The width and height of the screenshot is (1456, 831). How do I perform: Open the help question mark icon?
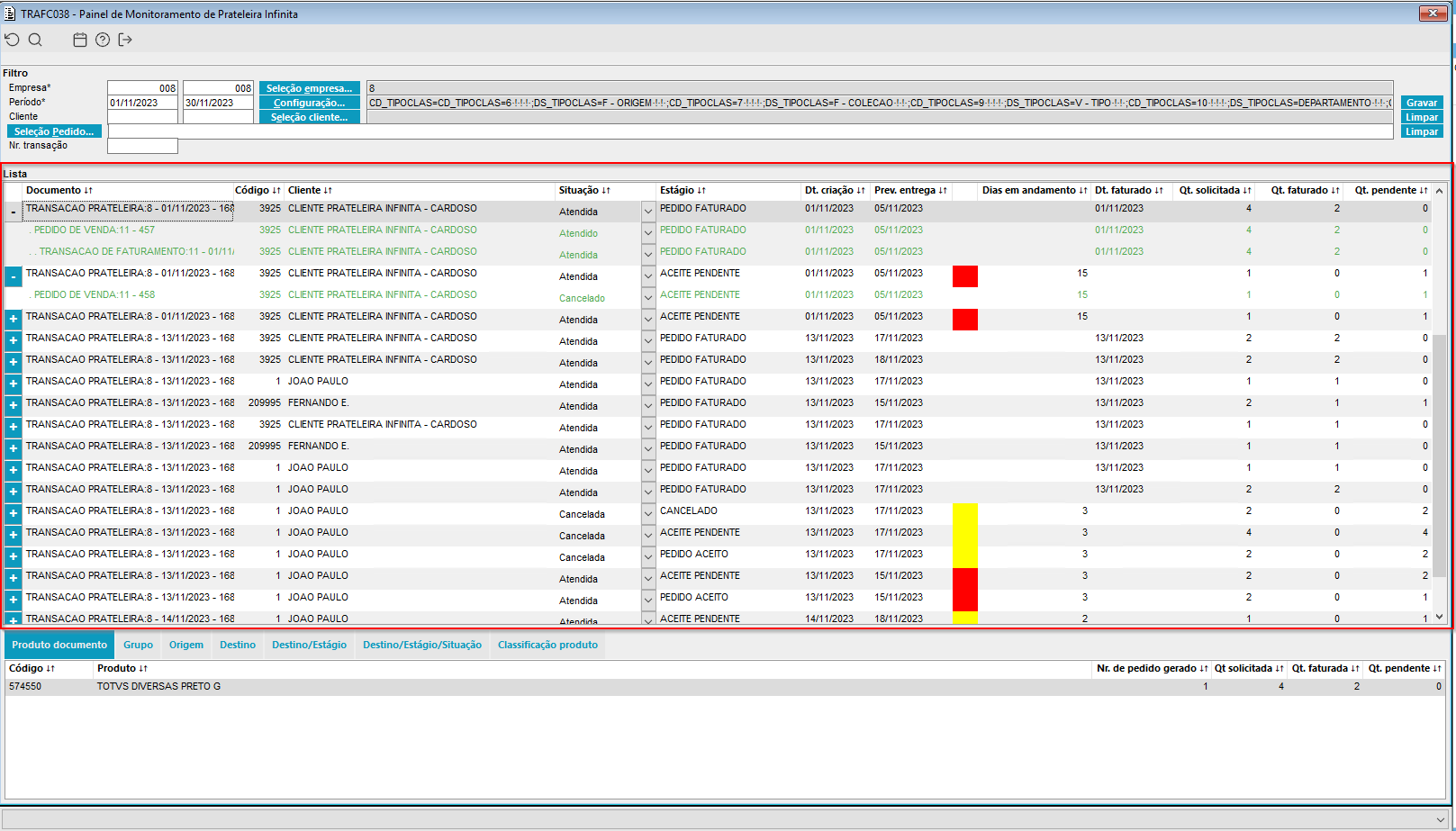(103, 40)
